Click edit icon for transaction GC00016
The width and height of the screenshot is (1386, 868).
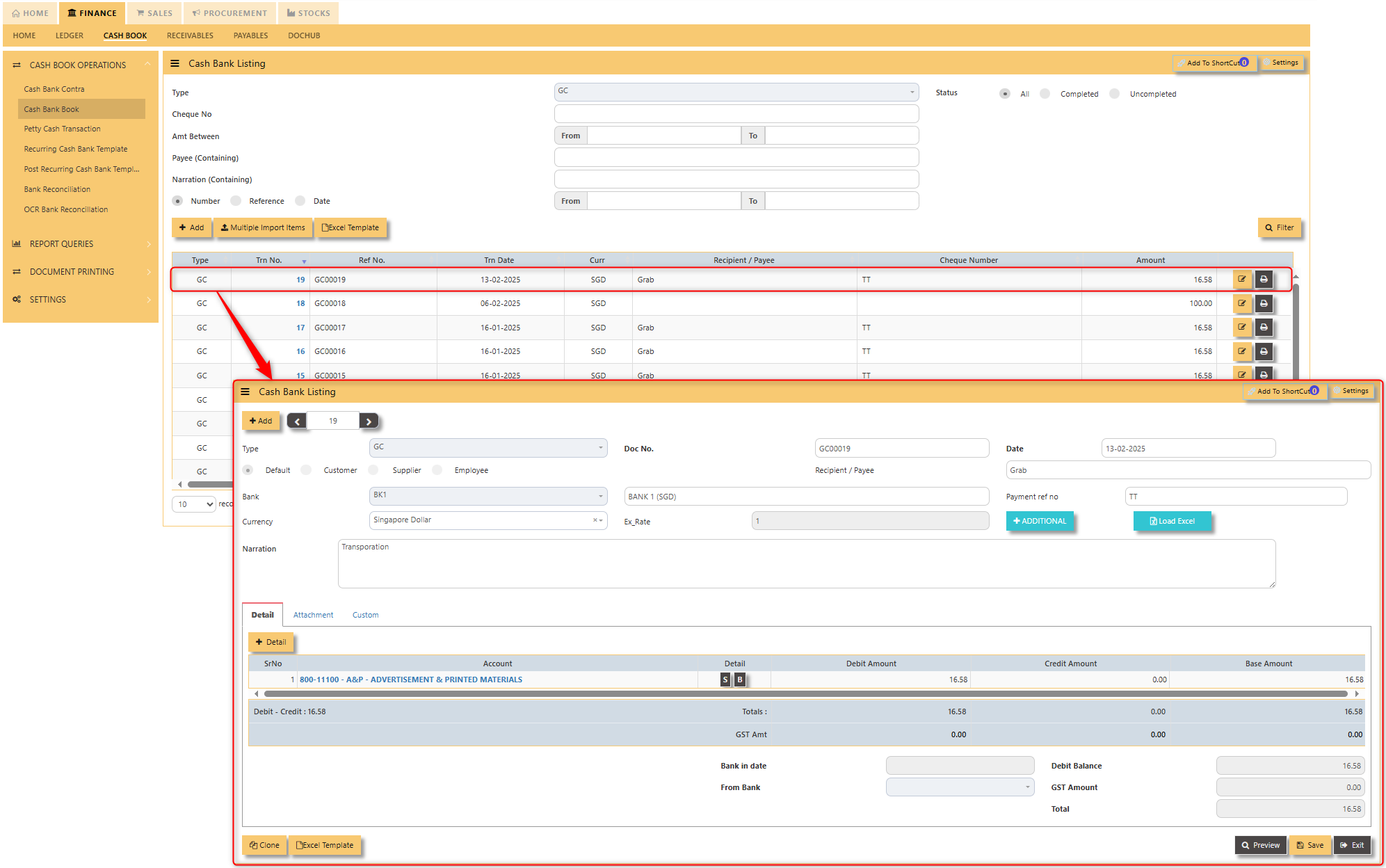(1241, 351)
